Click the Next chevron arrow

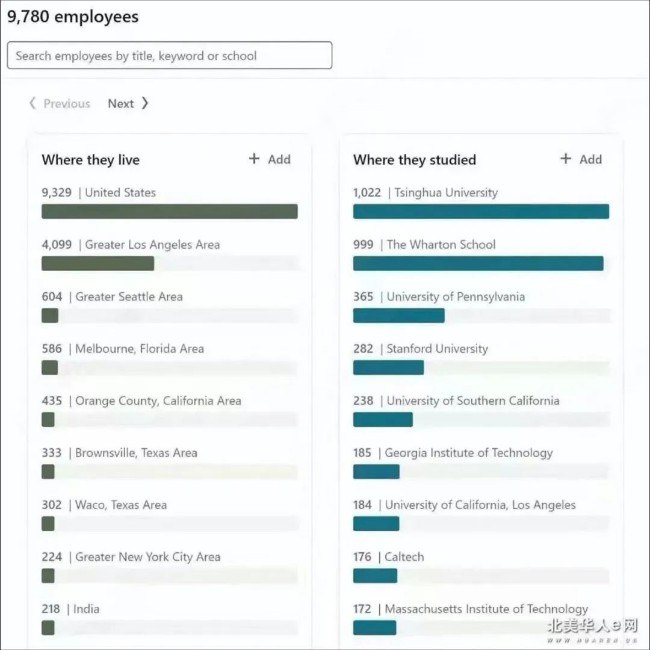pos(145,103)
